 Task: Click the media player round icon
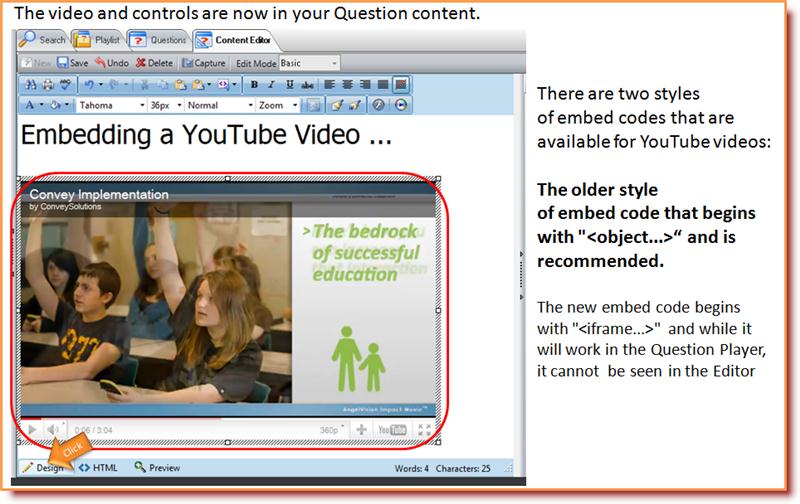click(402, 105)
